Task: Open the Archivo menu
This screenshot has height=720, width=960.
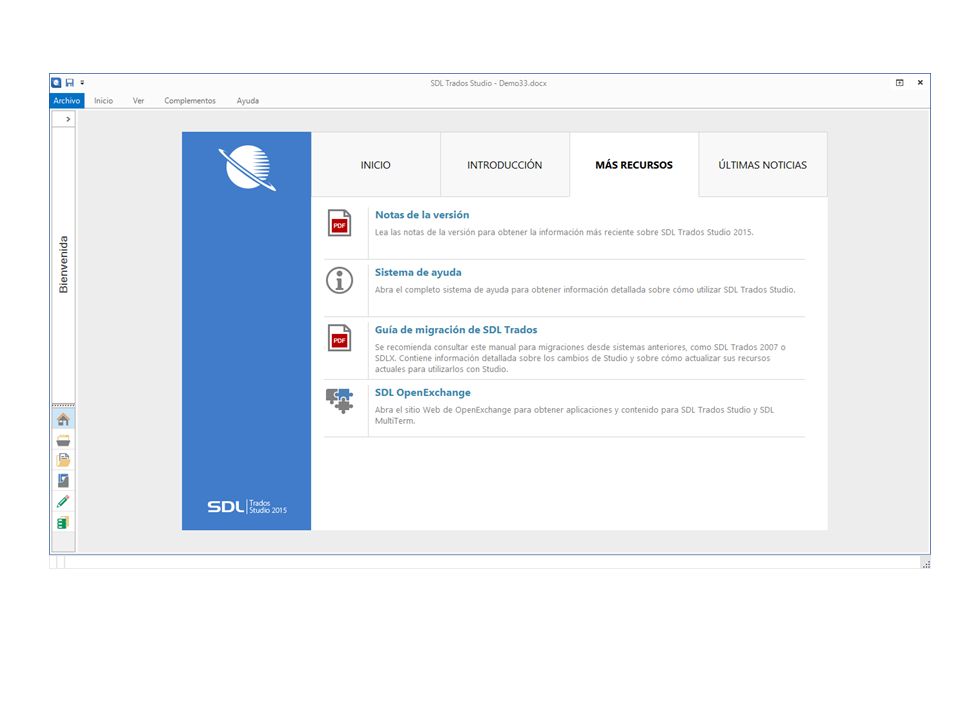Action: coord(67,100)
